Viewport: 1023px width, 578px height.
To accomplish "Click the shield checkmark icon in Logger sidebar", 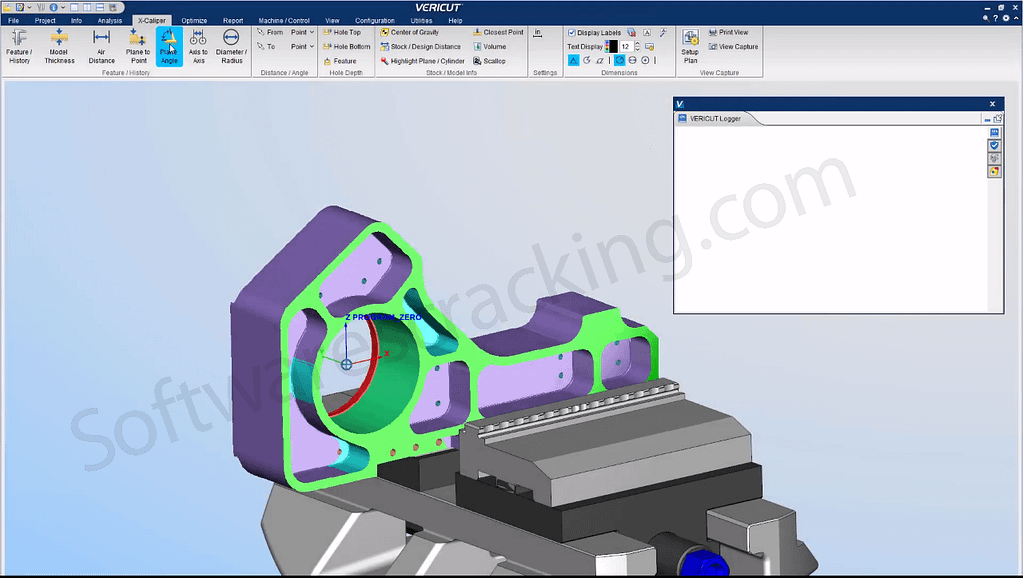I will [994, 145].
